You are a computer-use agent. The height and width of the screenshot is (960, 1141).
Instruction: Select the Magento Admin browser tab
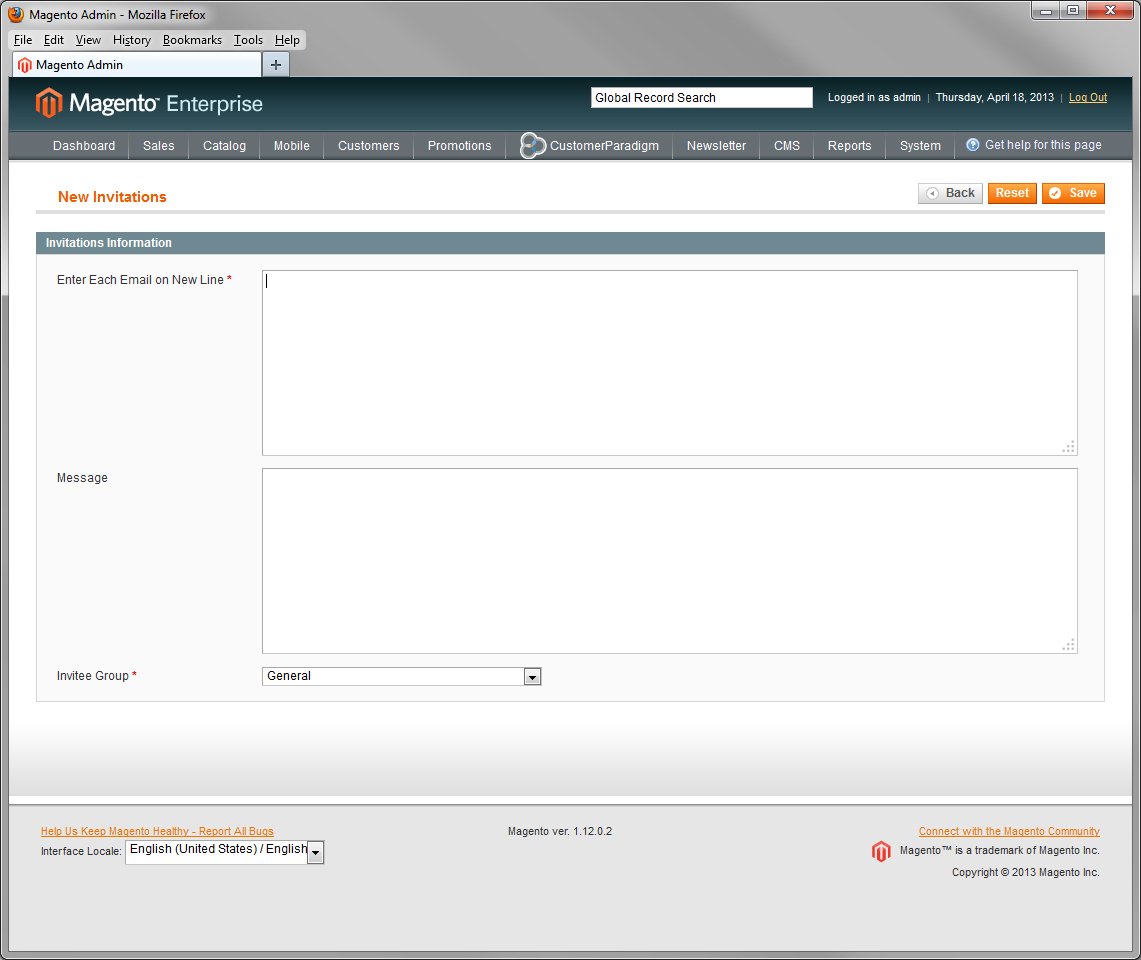pyautogui.click(x=137, y=65)
